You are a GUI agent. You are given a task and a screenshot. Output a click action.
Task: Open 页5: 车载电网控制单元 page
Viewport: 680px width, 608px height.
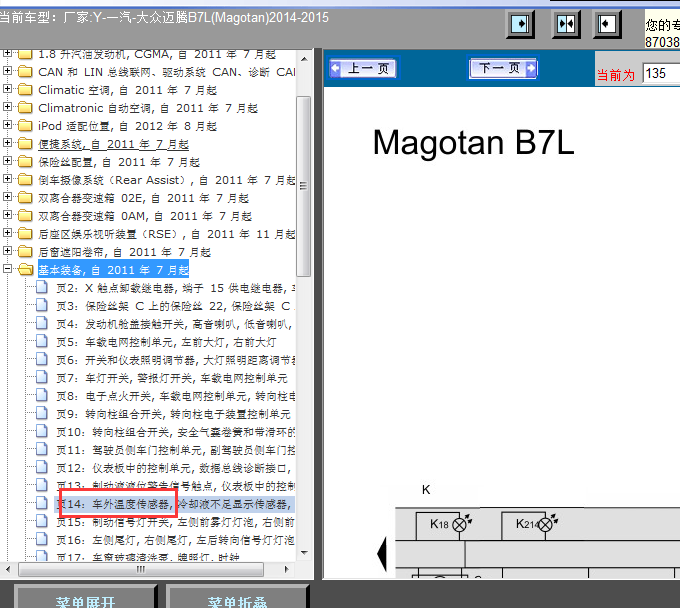point(166,343)
